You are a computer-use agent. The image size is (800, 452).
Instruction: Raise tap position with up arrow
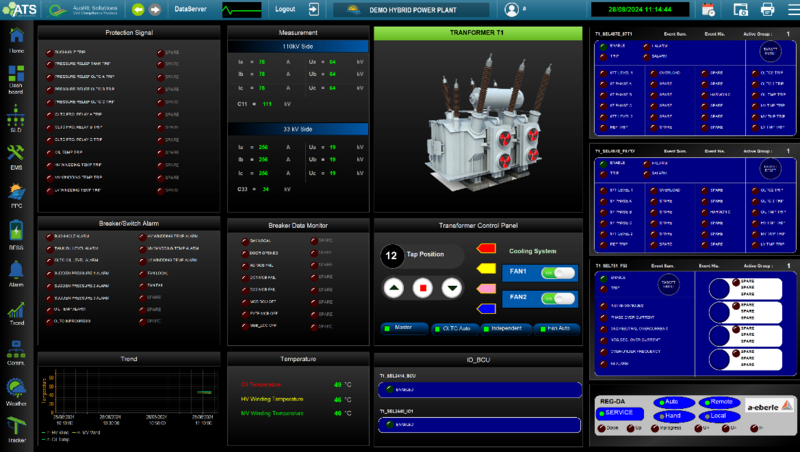click(x=393, y=288)
